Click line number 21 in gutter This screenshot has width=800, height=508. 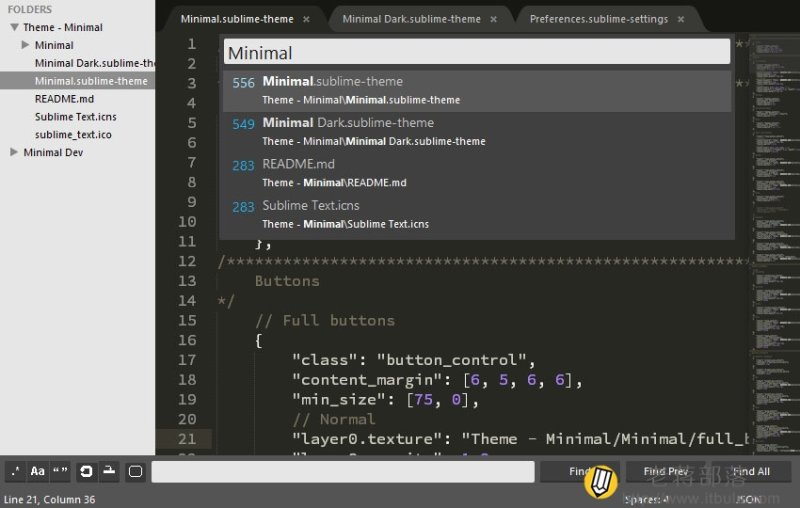(187, 439)
